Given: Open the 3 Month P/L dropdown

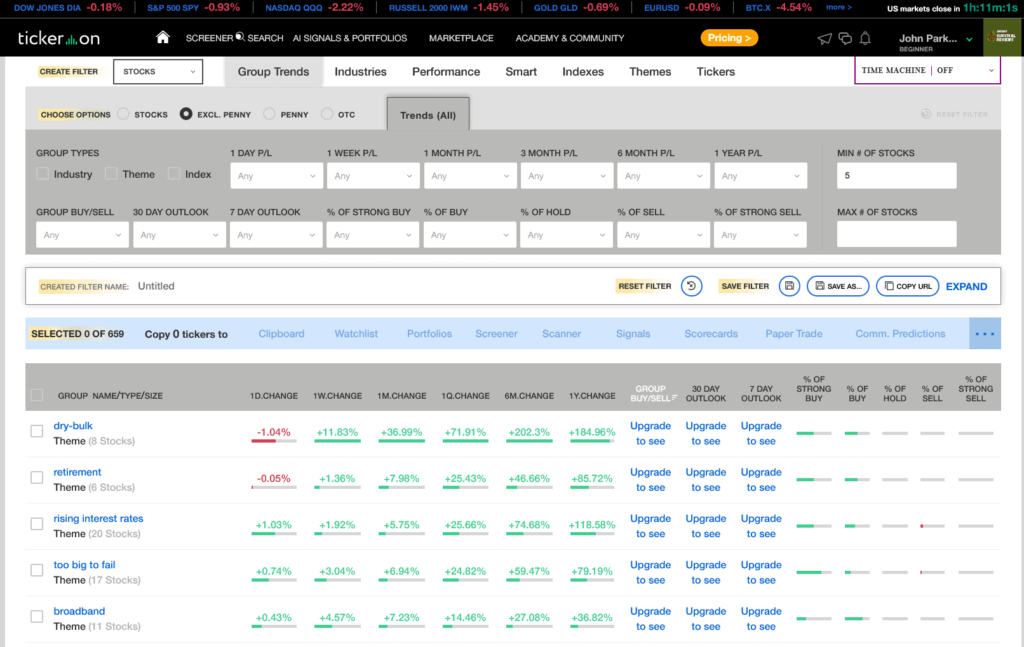Looking at the screenshot, I should pyautogui.click(x=567, y=176).
